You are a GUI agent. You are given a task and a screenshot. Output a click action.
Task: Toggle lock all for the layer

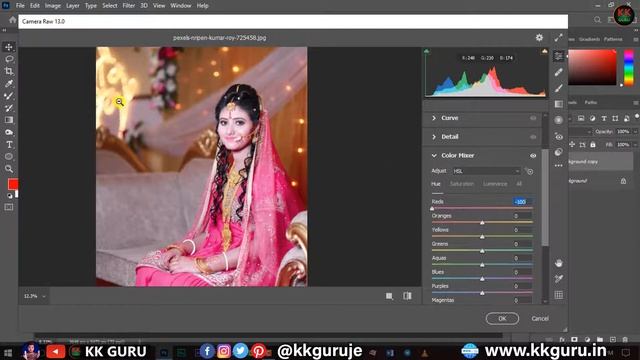point(593,144)
